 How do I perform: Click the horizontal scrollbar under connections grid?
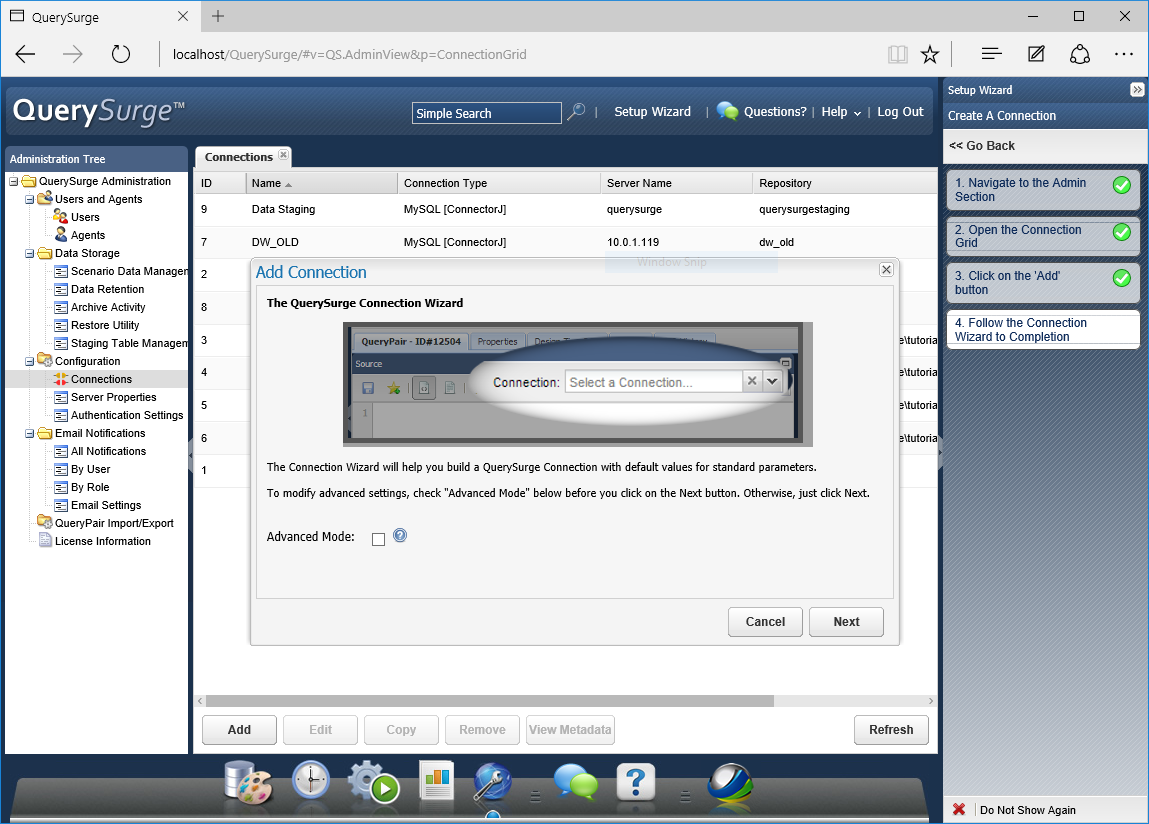click(489, 701)
